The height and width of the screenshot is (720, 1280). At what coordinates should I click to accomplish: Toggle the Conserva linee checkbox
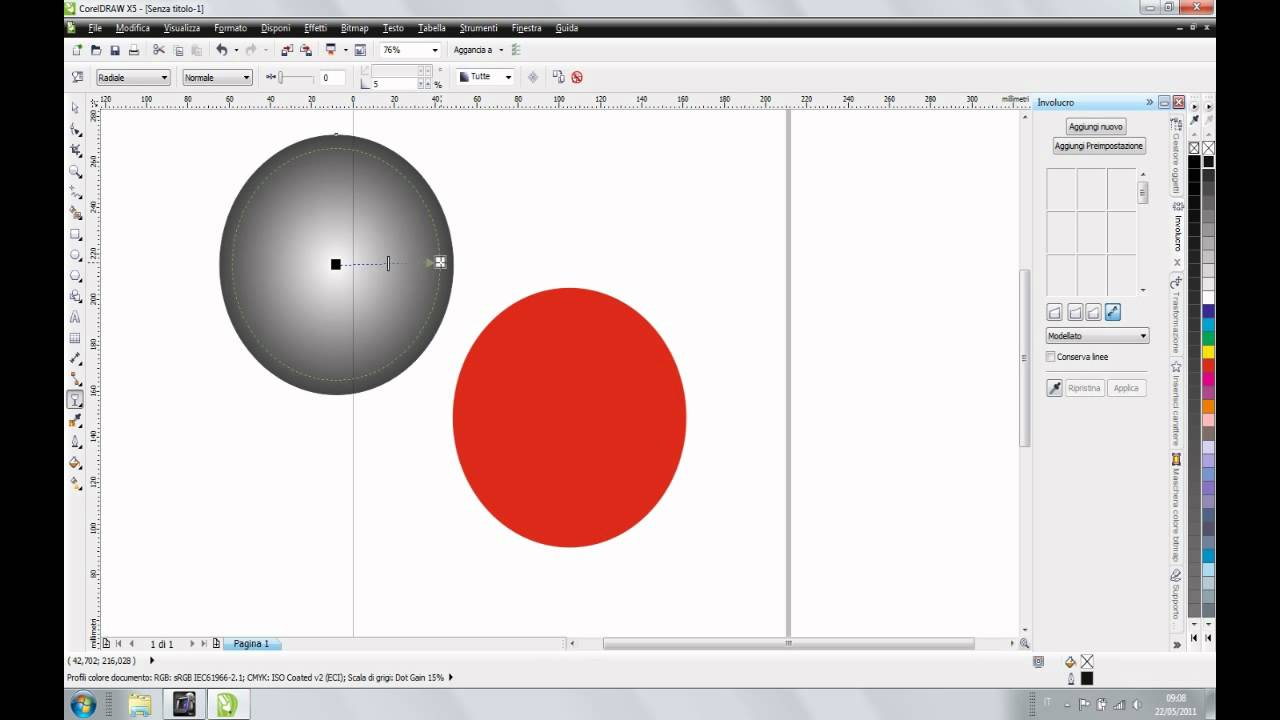coord(1051,357)
